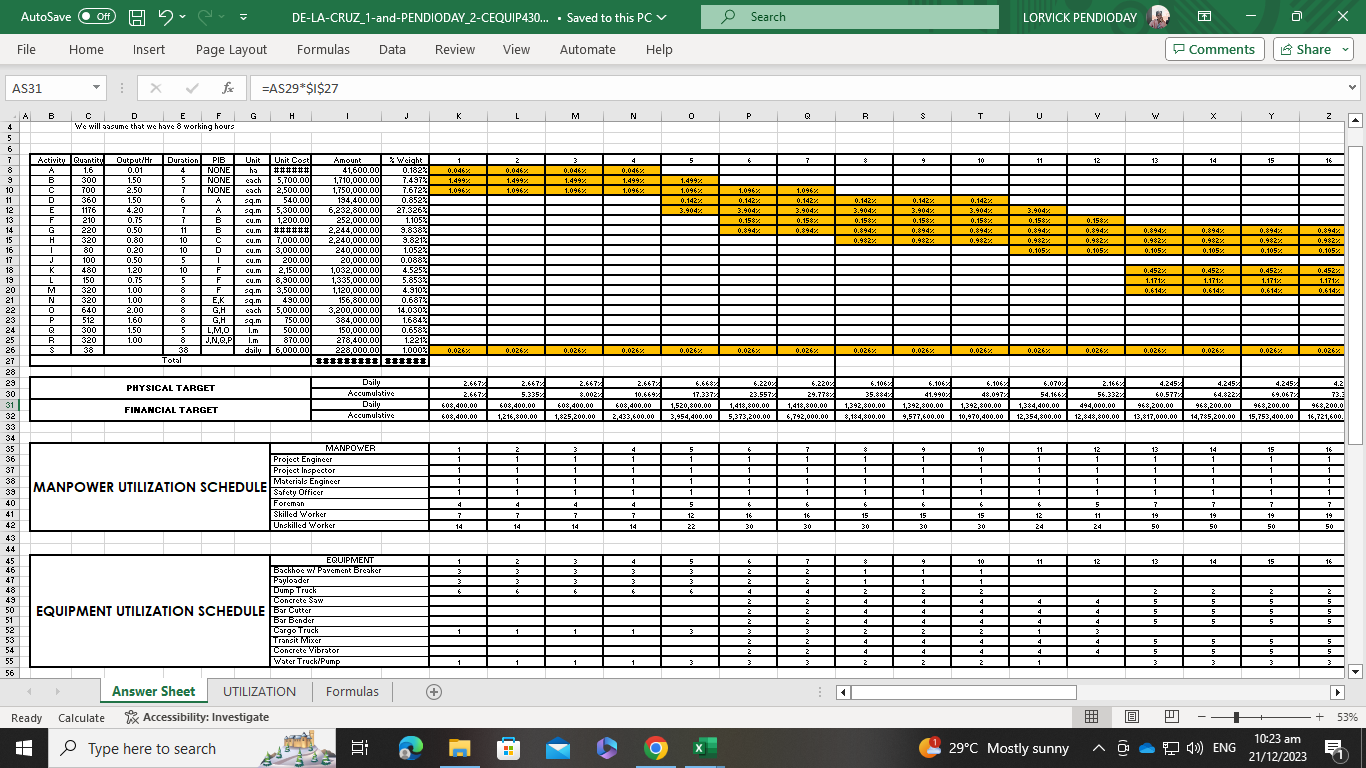Click the Ribbon Display Options icon

tap(1204, 17)
